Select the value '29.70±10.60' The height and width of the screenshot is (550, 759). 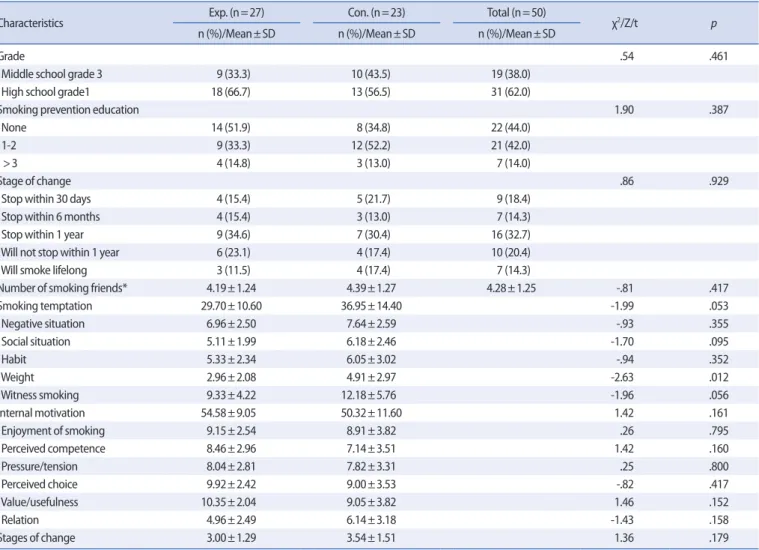click(231, 306)
